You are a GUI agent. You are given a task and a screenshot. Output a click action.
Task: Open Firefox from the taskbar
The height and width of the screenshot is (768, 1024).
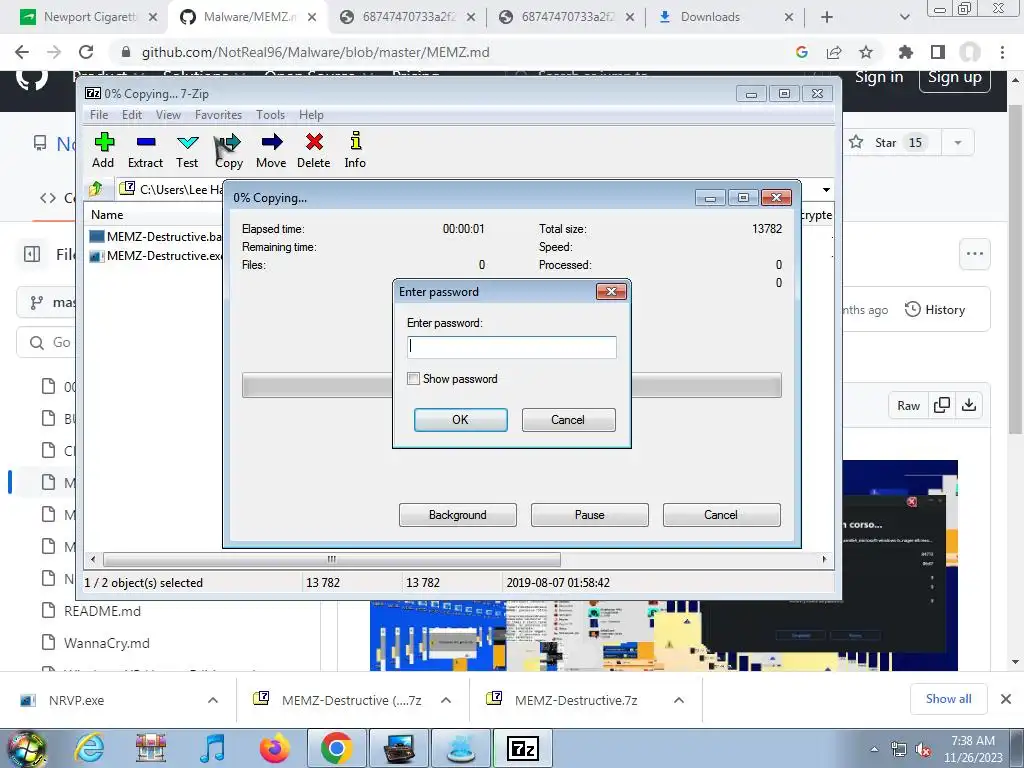[x=274, y=748]
